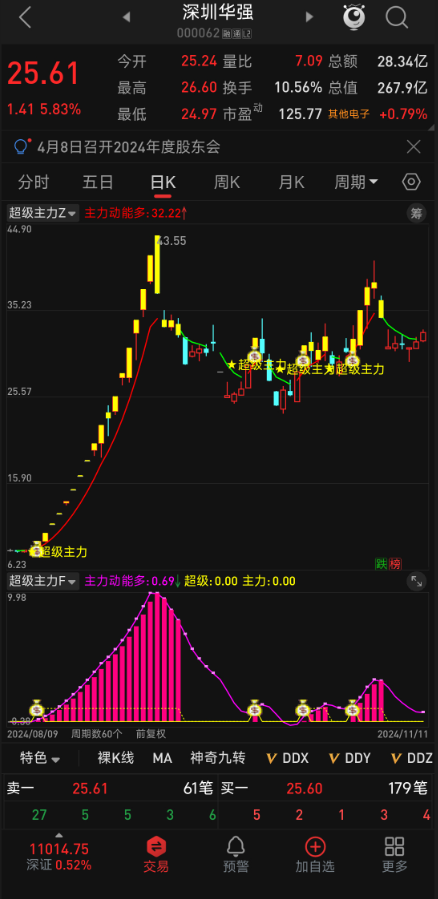
Task: Add stock via 加自选
Action: [315, 854]
